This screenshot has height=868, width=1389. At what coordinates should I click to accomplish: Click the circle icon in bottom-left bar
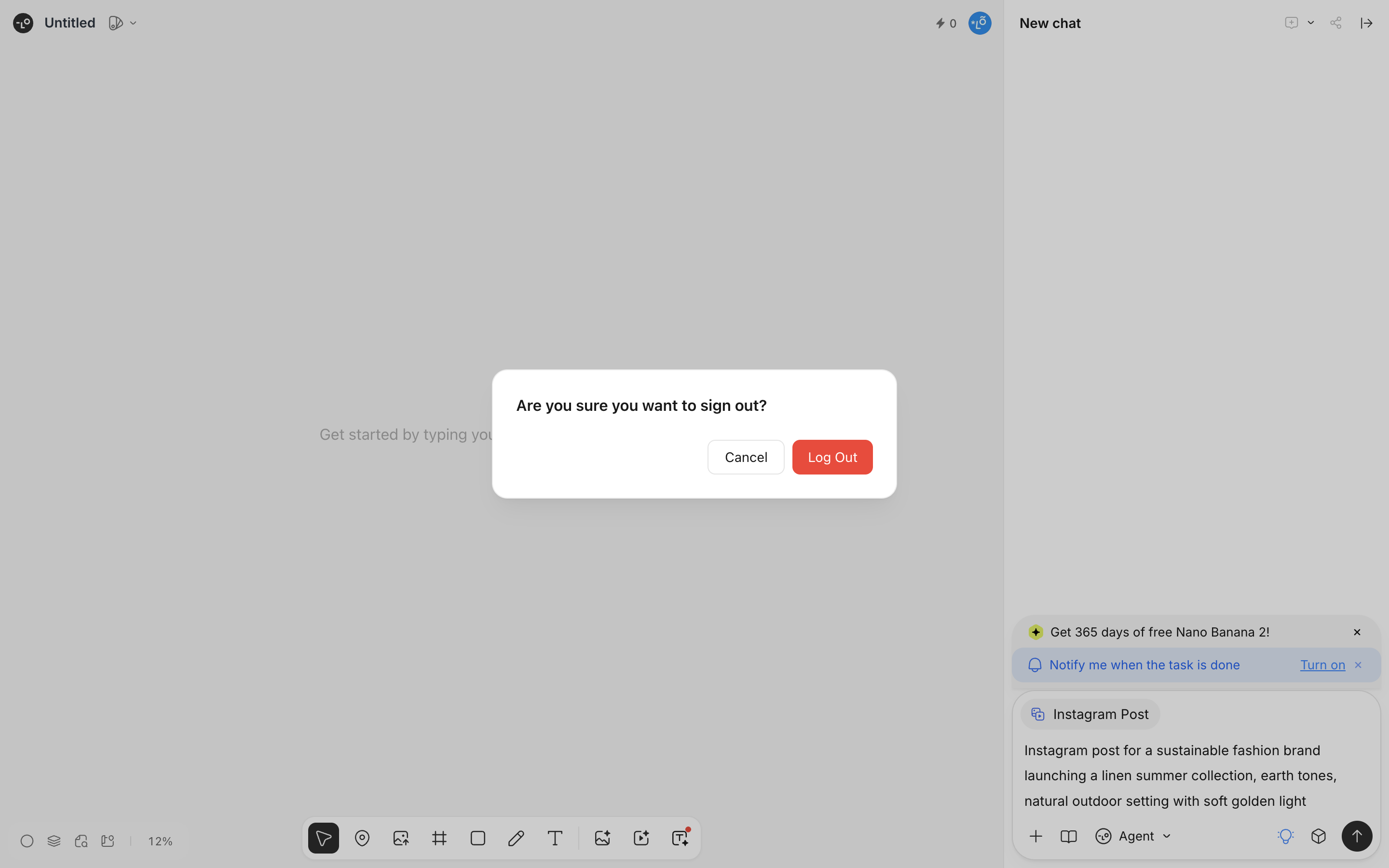pyautogui.click(x=27, y=841)
